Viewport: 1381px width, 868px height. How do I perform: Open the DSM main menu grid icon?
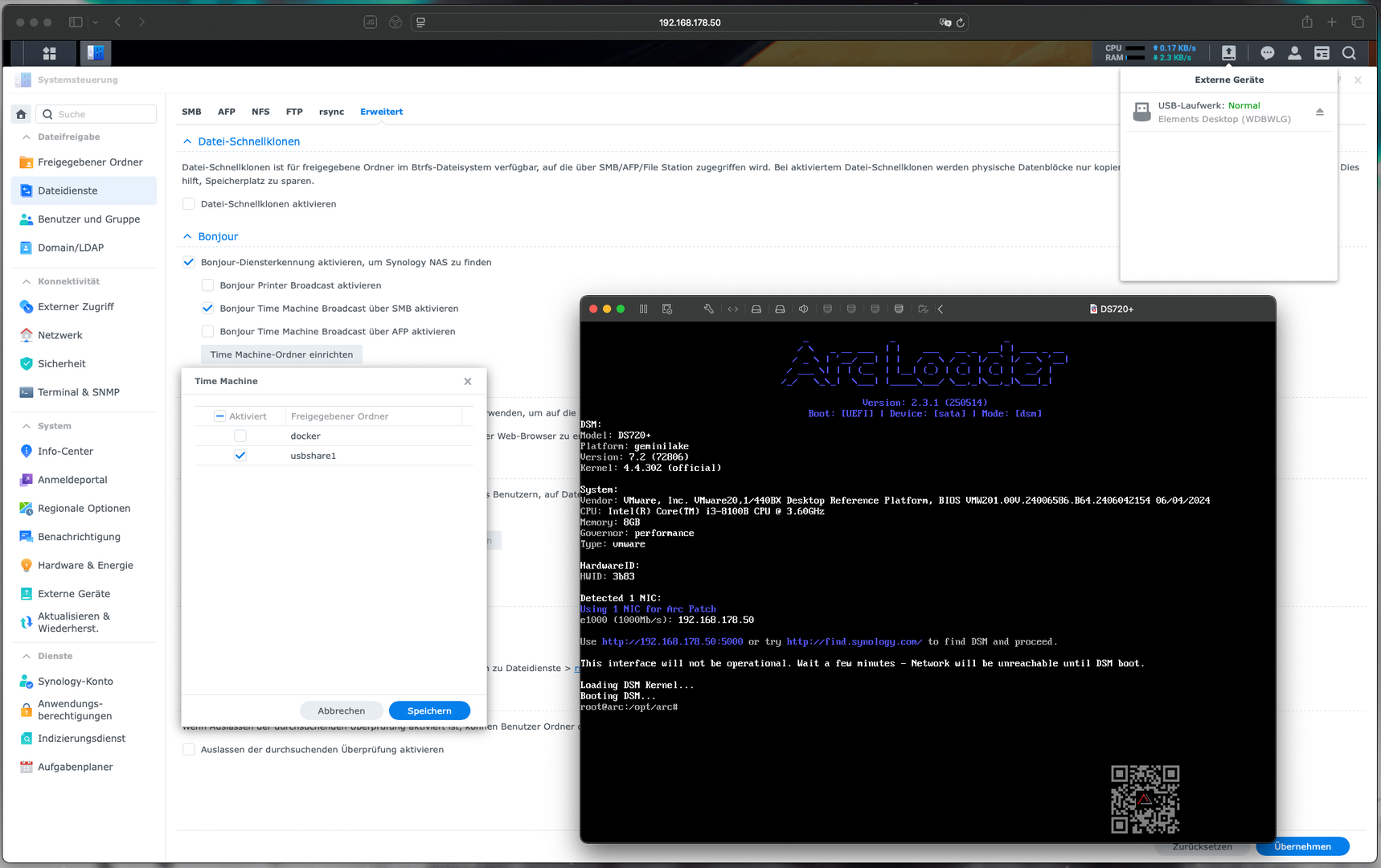tap(49, 53)
